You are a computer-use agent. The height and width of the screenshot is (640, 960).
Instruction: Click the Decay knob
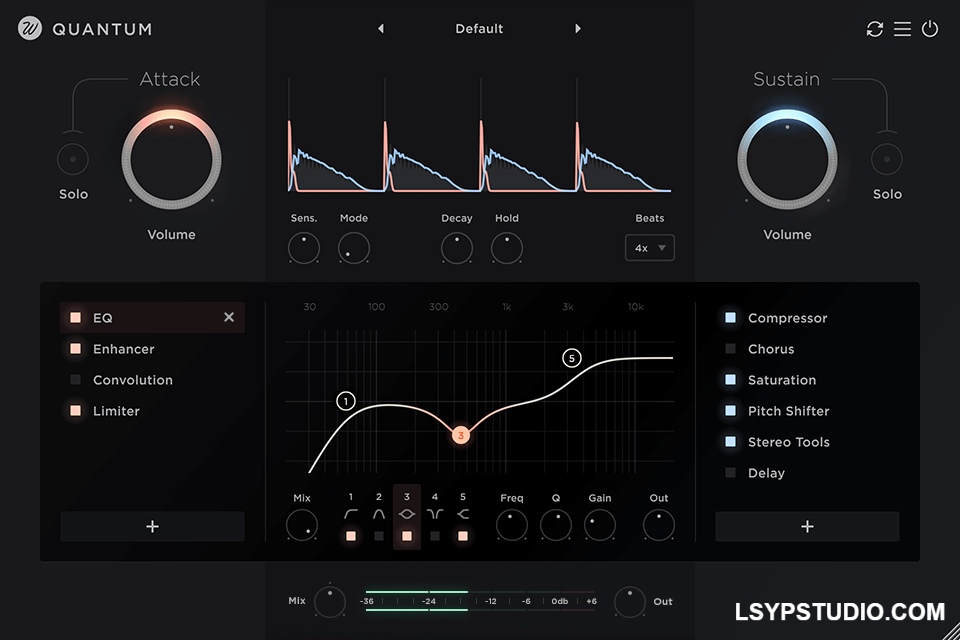[x=457, y=248]
